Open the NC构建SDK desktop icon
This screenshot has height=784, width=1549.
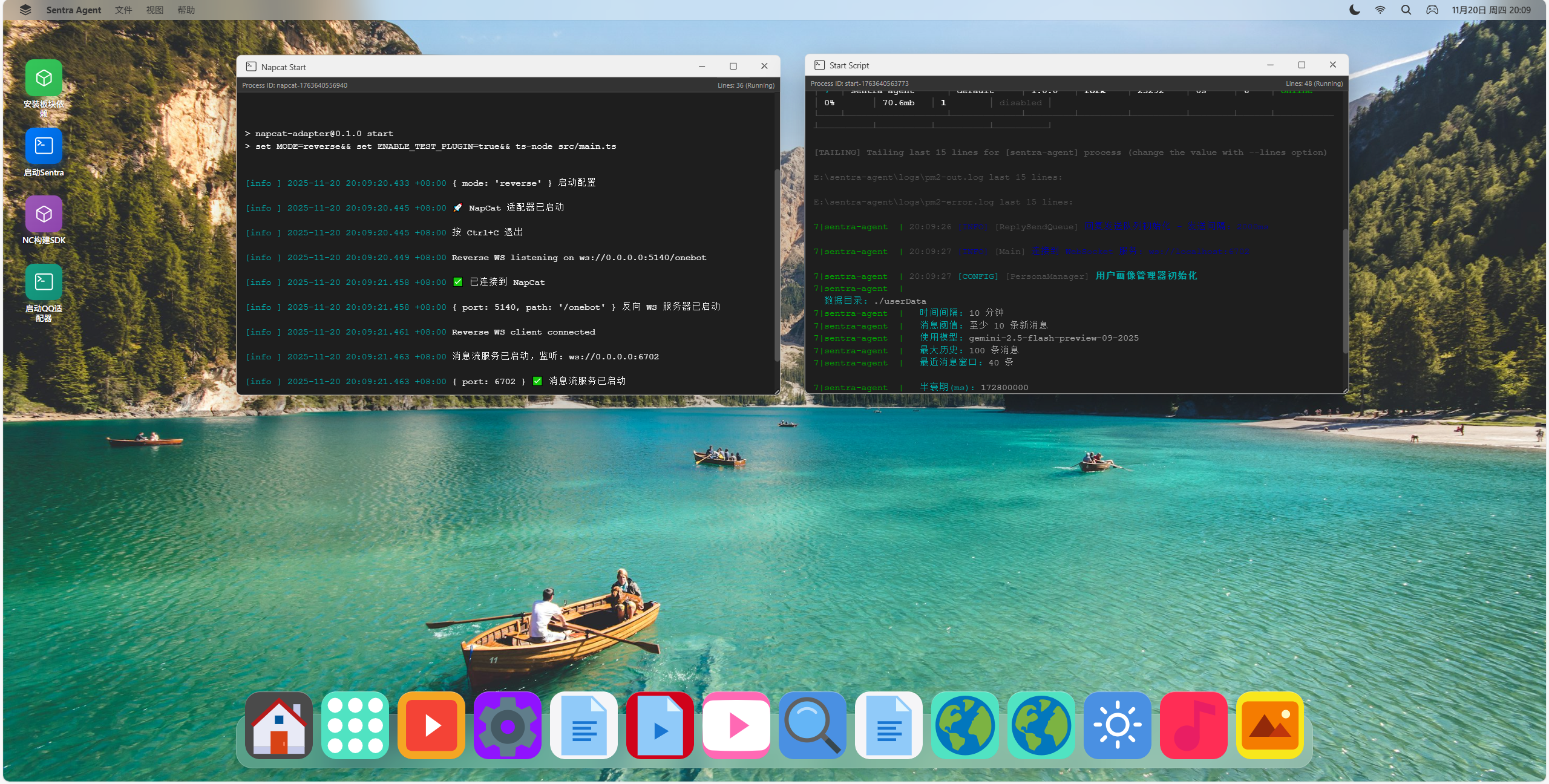click(x=44, y=214)
